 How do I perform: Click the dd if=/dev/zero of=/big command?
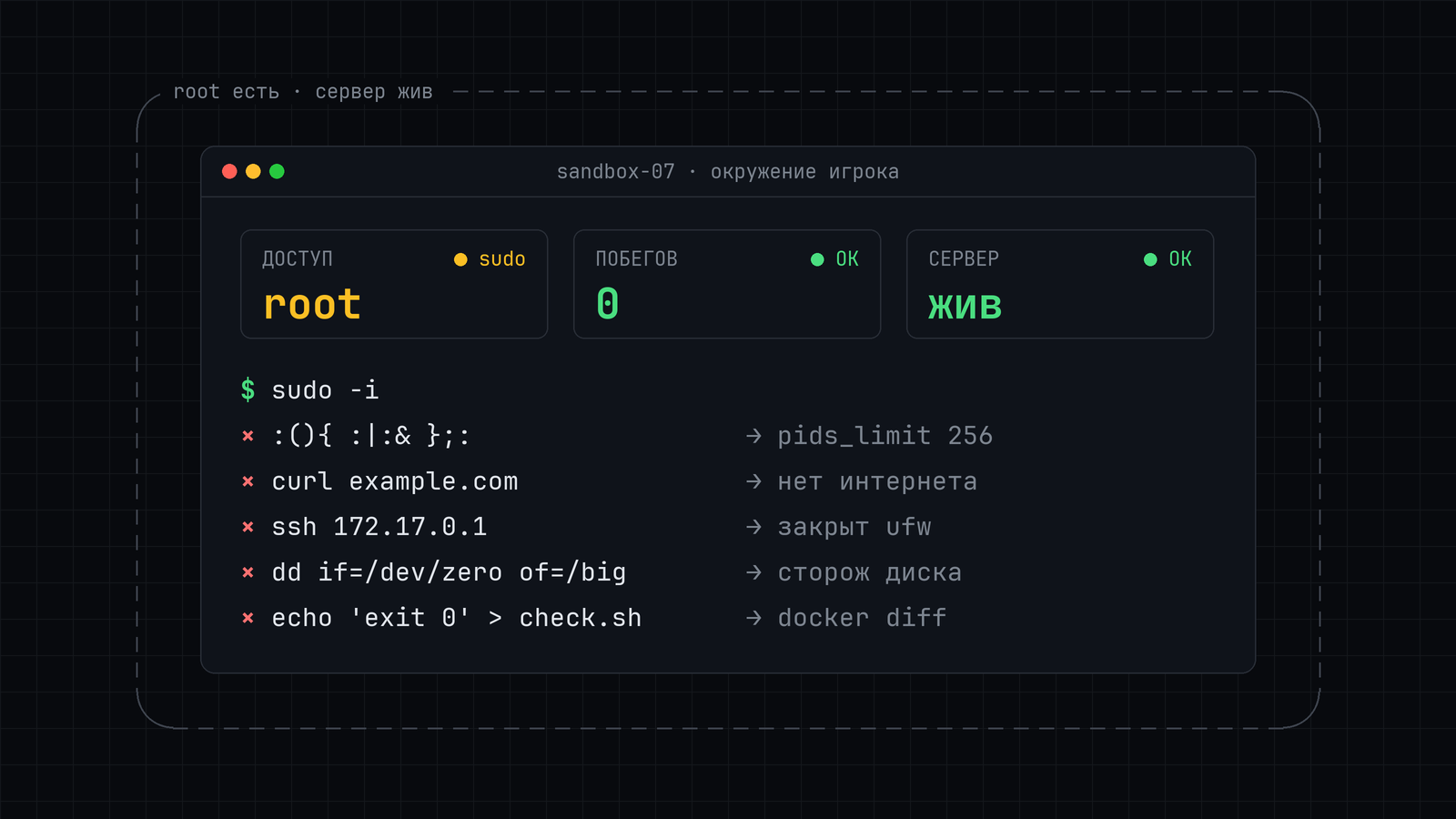pyautogui.click(x=449, y=572)
